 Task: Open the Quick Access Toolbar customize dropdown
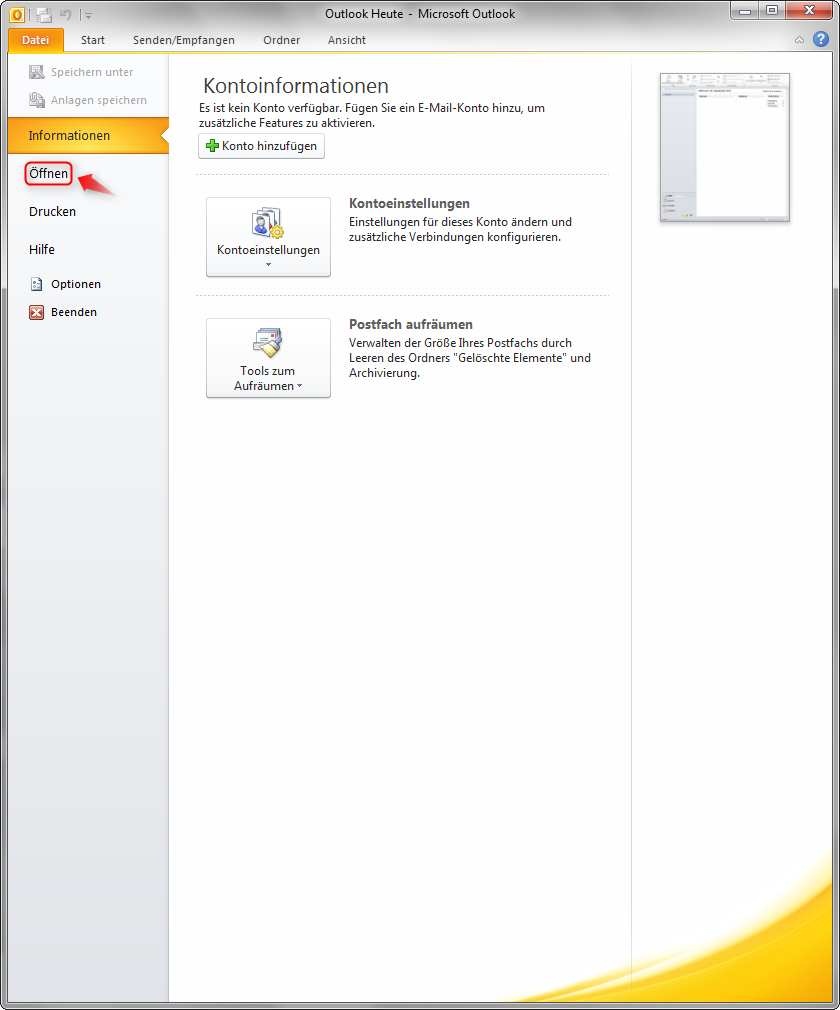[86, 14]
